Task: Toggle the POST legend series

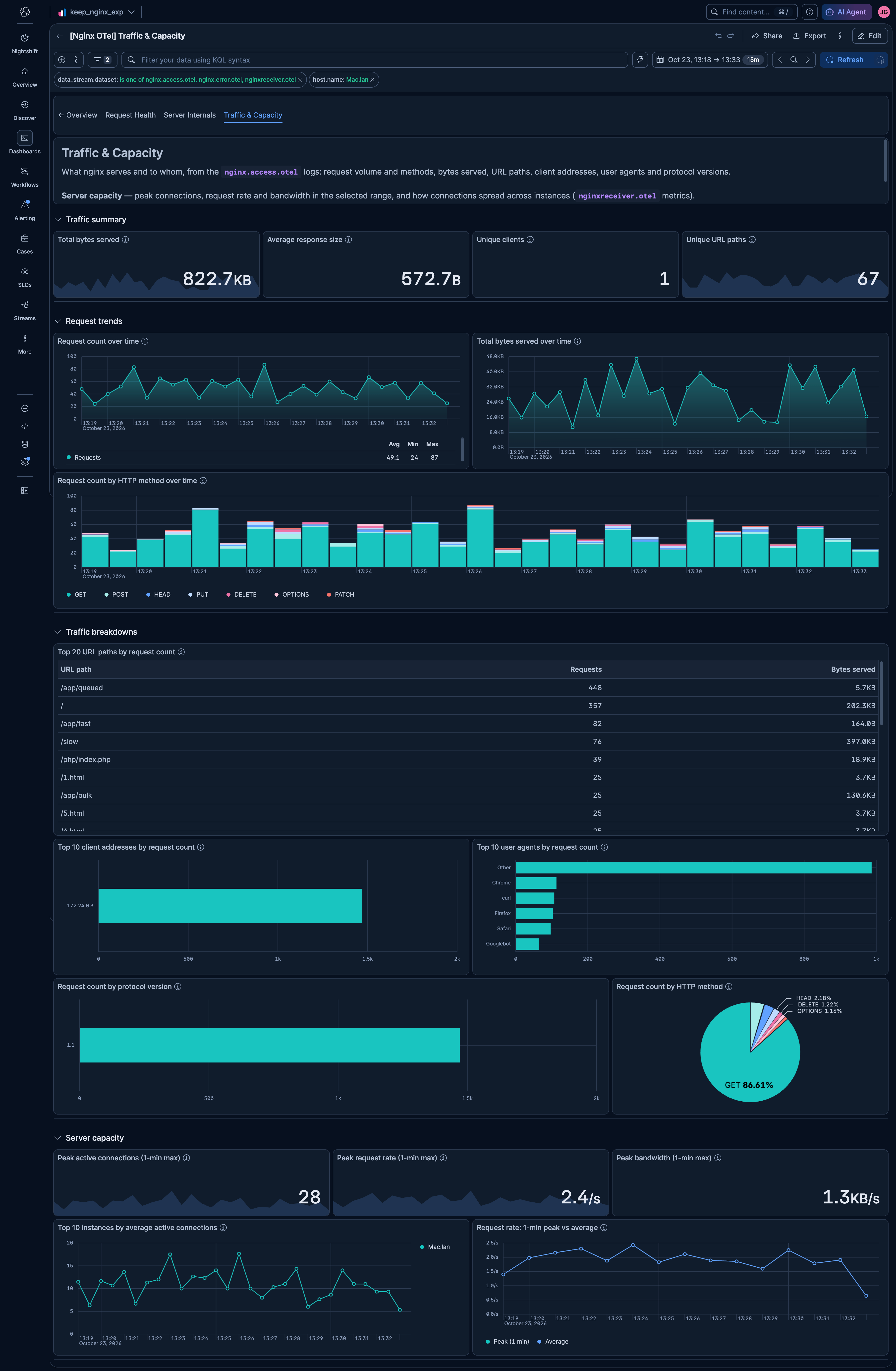Action: tap(116, 594)
